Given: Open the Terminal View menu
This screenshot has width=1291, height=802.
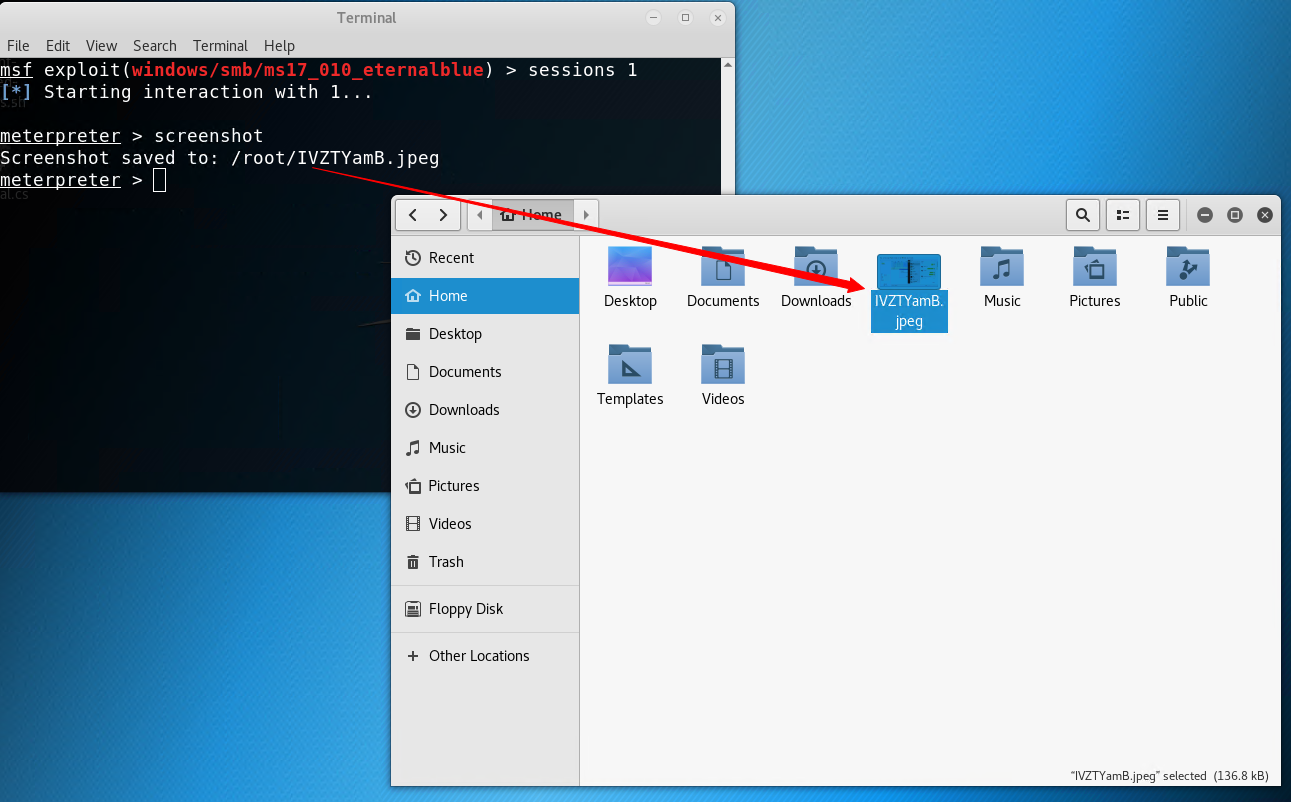Looking at the screenshot, I should point(101,46).
